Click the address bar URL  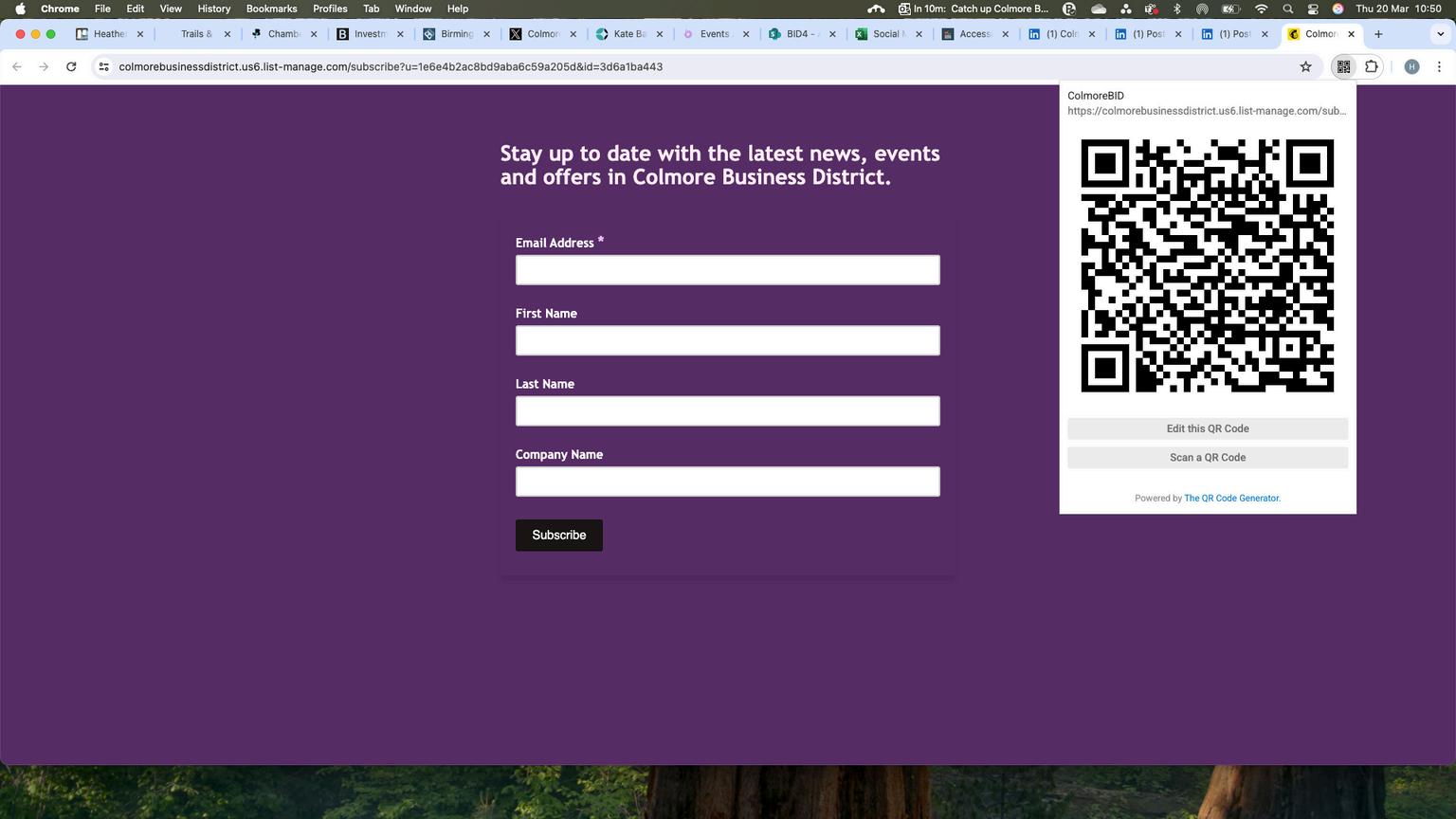(x=391, y=66)
